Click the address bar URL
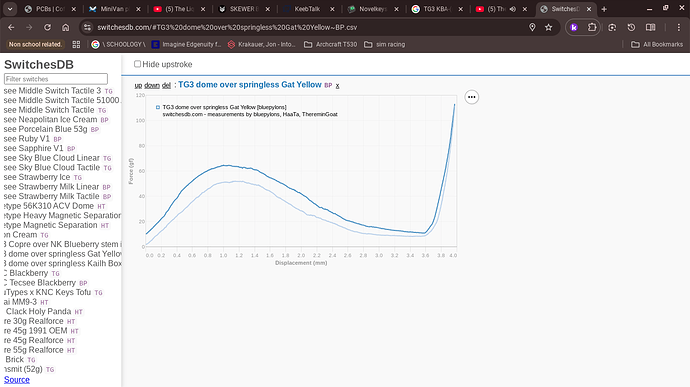690x387 pixels. pyautogui.click(x=227, y=27)
